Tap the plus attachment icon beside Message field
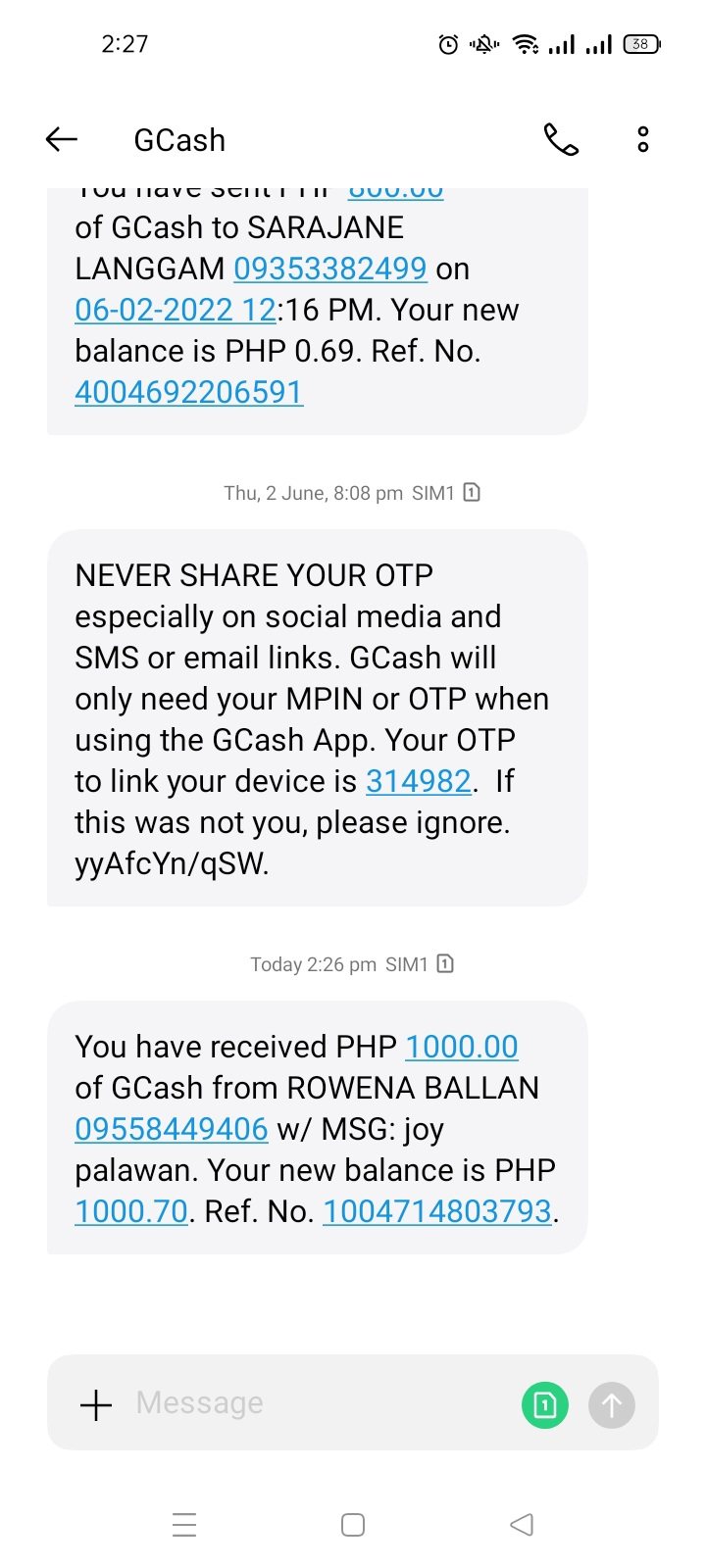The height and width of the screenshot is (1568, 706). coord(96,1404)
